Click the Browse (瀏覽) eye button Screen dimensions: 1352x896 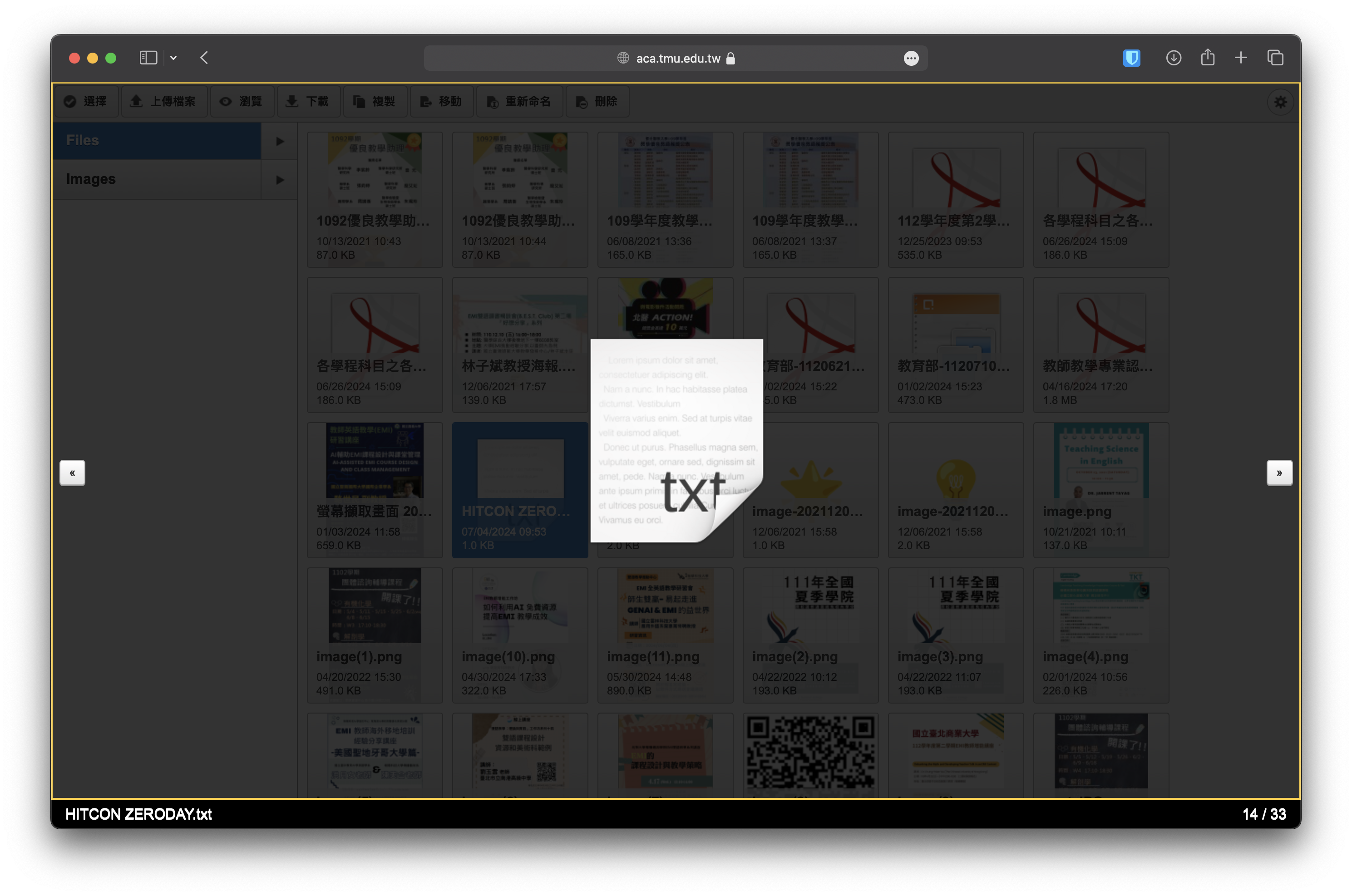(242, 102)
